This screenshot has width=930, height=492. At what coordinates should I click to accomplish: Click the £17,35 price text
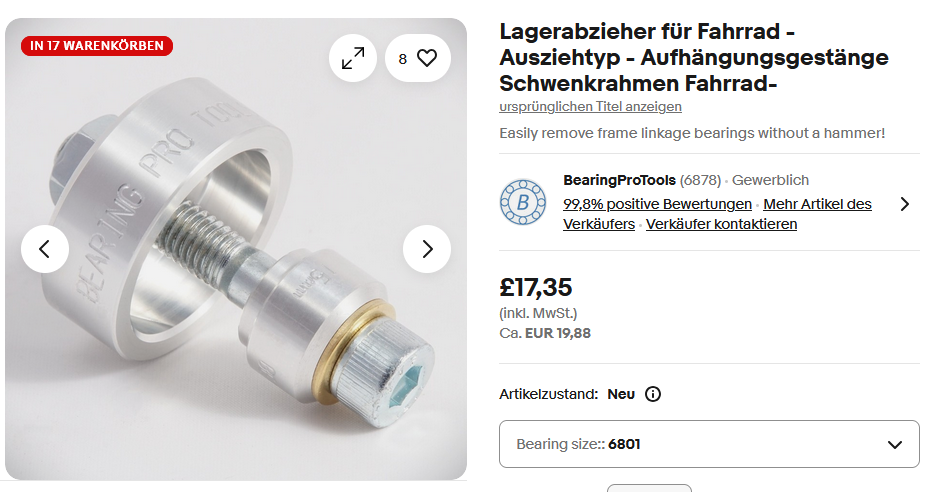click(536, 287)
